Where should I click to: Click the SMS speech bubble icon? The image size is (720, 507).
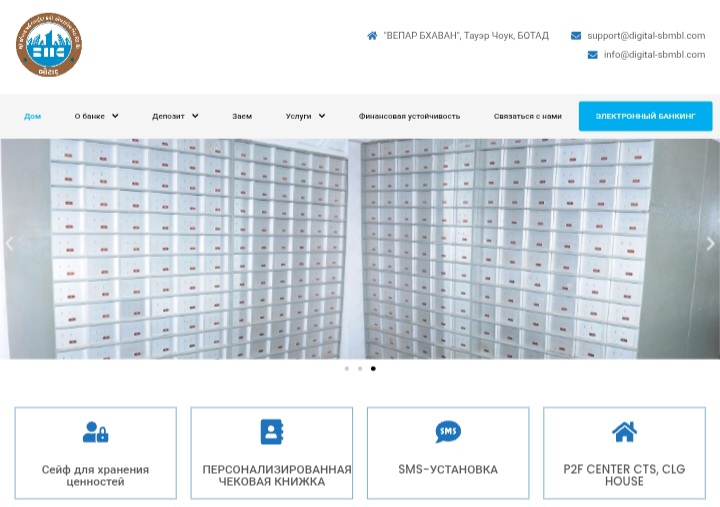448,432
